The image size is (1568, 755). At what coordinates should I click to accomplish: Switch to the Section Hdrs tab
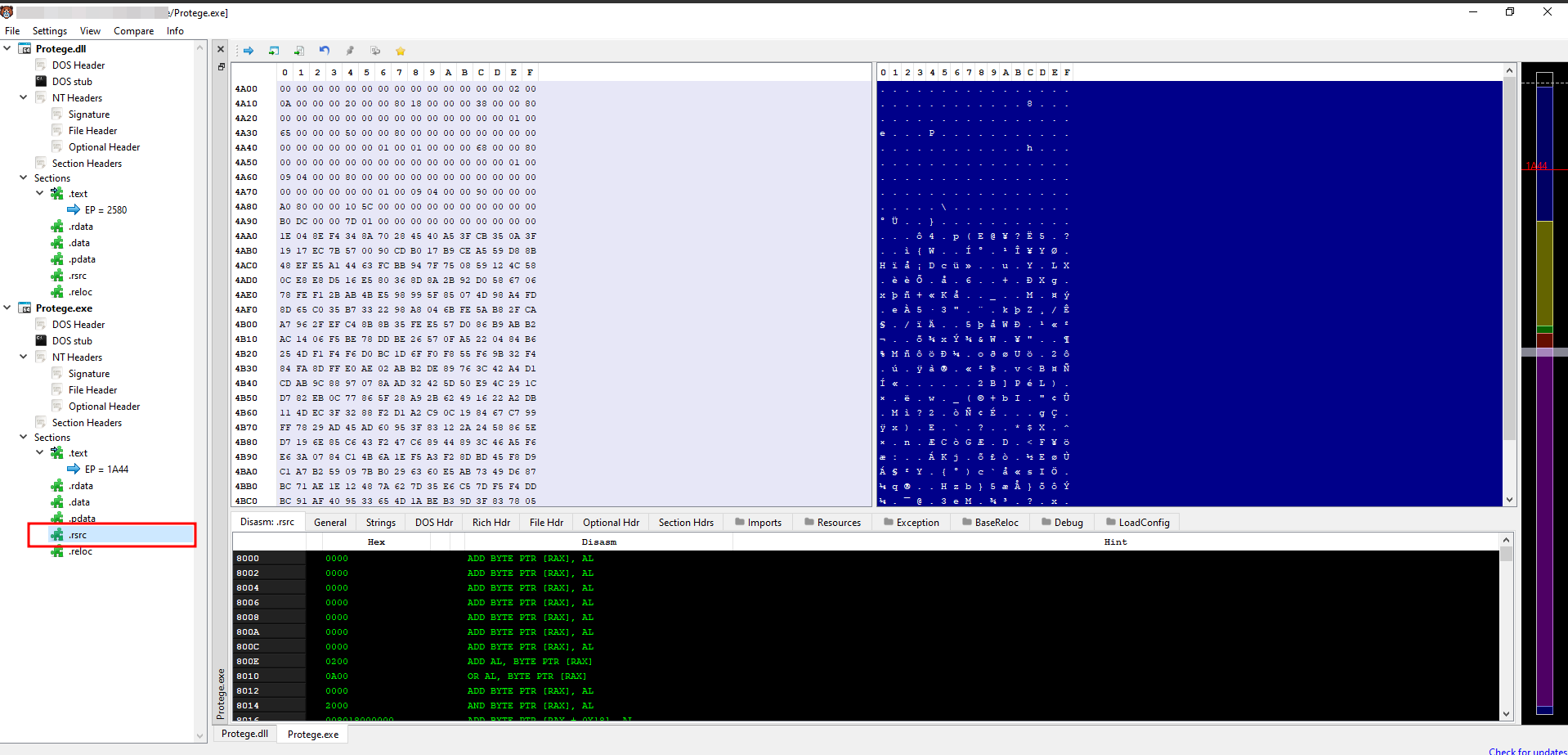pyautogui.click(x=686, y=523)
